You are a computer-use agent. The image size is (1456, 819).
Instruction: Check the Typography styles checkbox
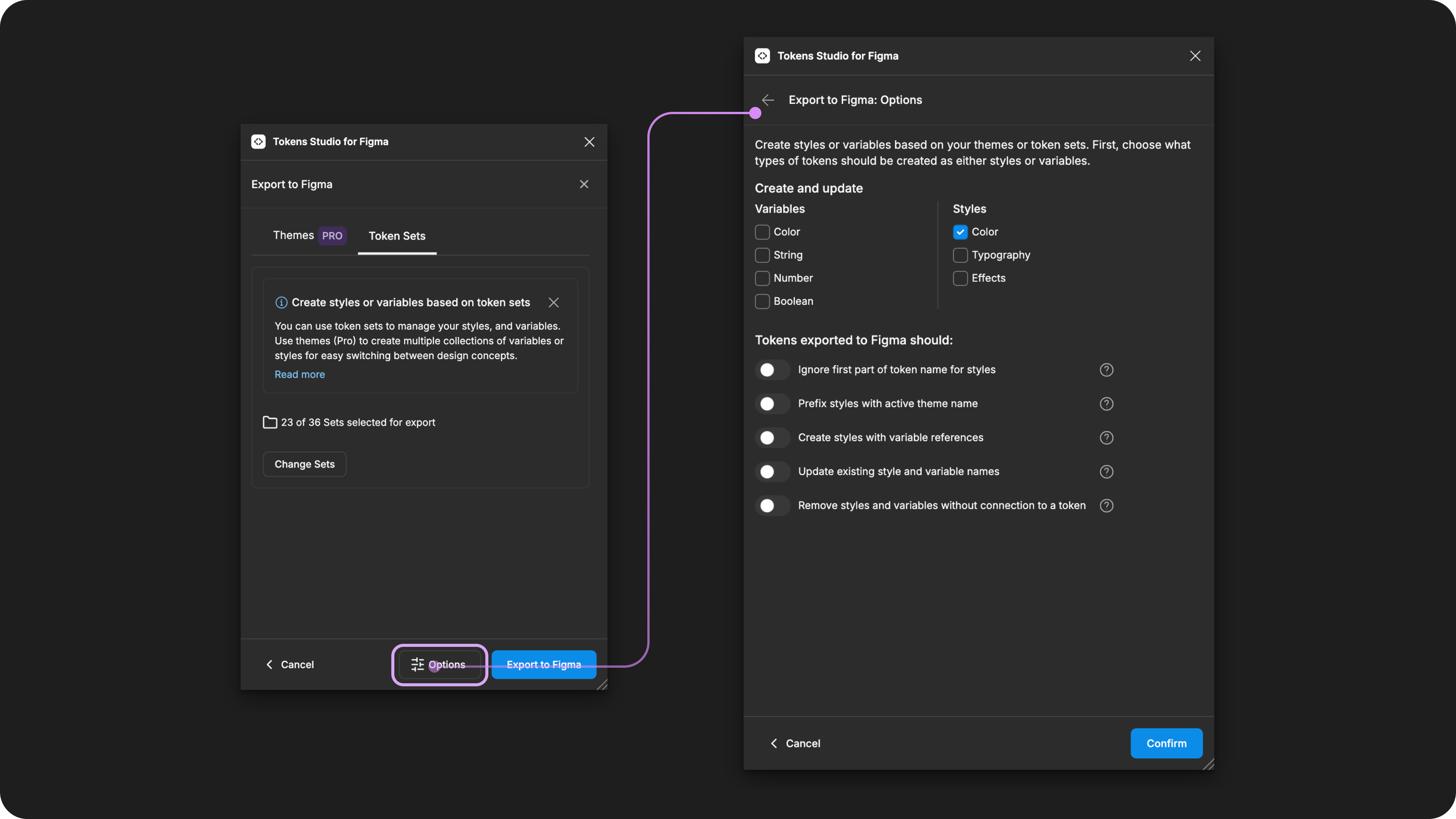click(960, 255)
